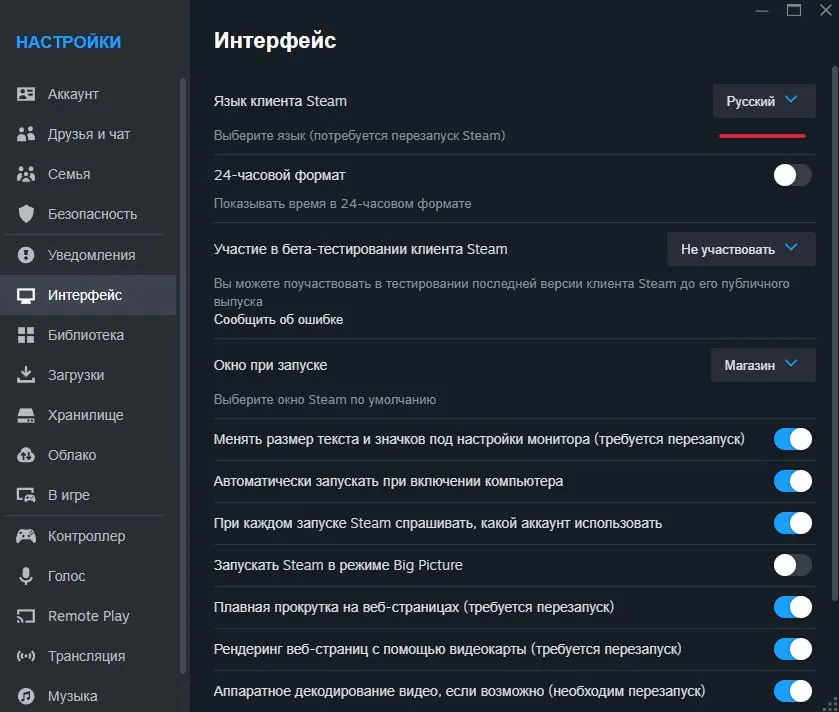Click the Сообщить об ошибке link
The width and height of the screenshot is (839, 712).
(x=278, y=319)
